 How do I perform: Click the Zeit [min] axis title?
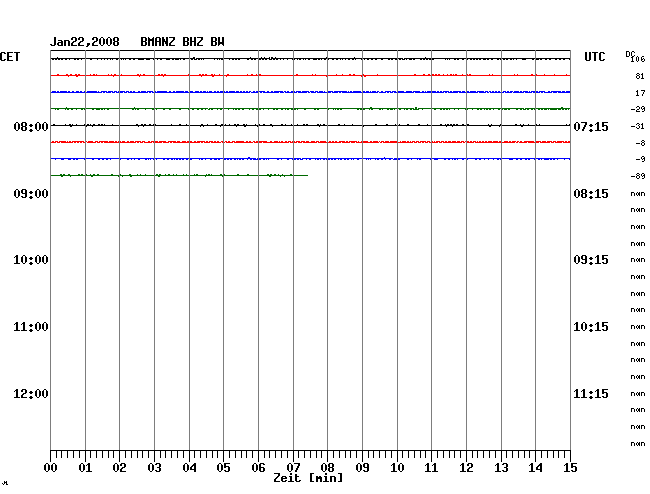308,478
